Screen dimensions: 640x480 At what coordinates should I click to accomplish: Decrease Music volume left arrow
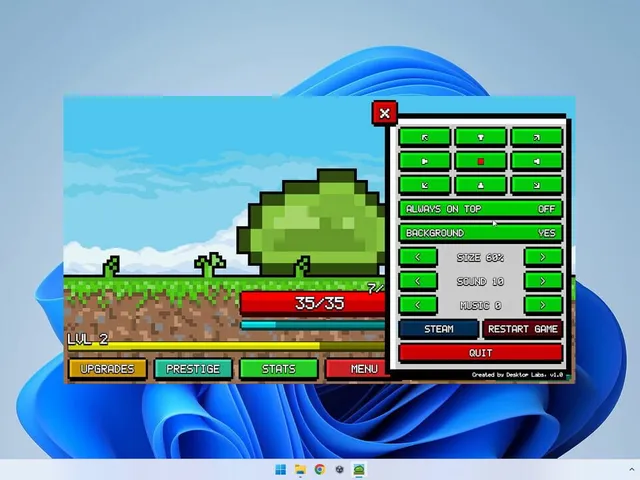click(x=418, y=305)
